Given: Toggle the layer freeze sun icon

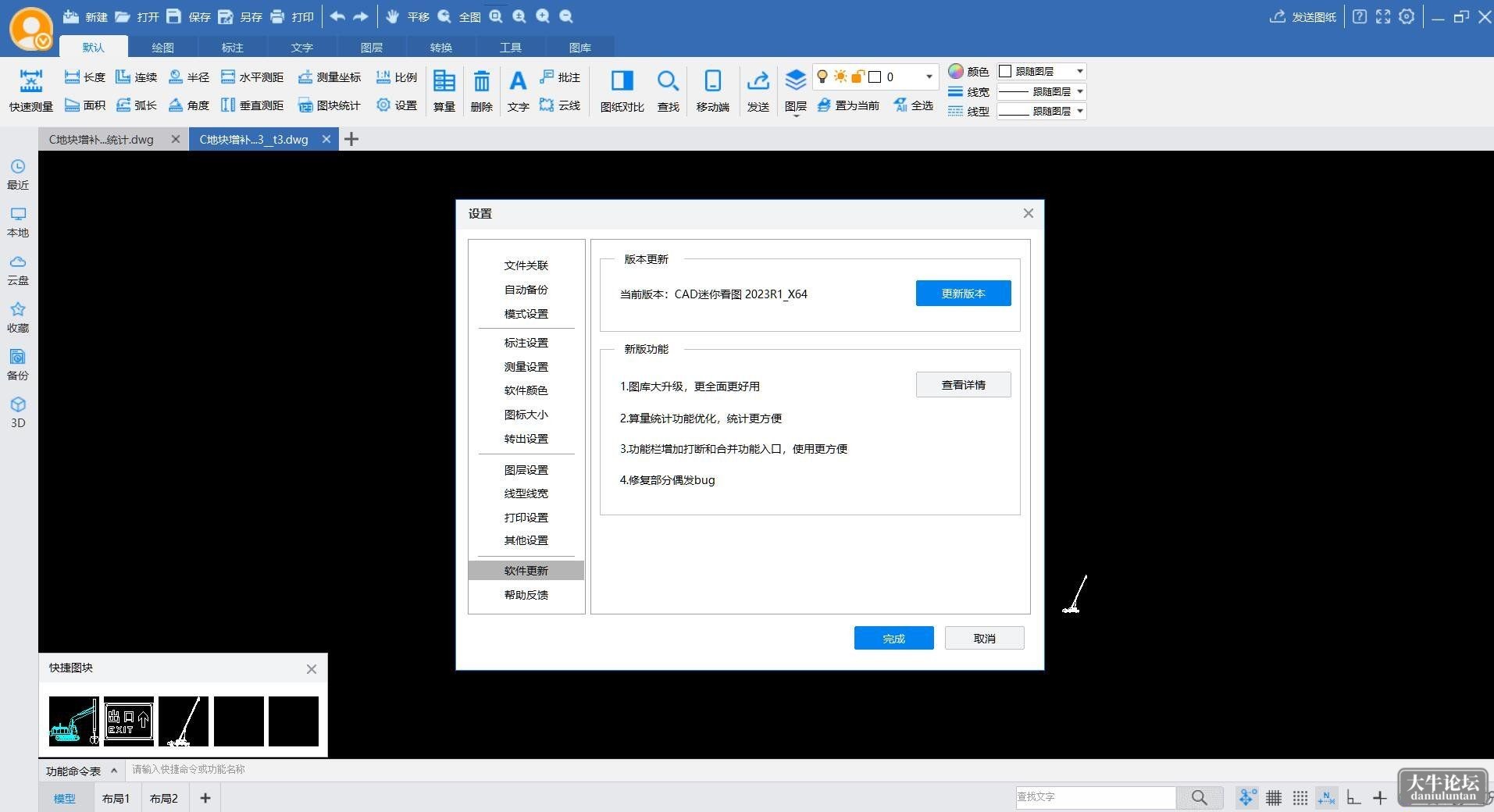Looking at the screenshot, I should pos(840,77).
